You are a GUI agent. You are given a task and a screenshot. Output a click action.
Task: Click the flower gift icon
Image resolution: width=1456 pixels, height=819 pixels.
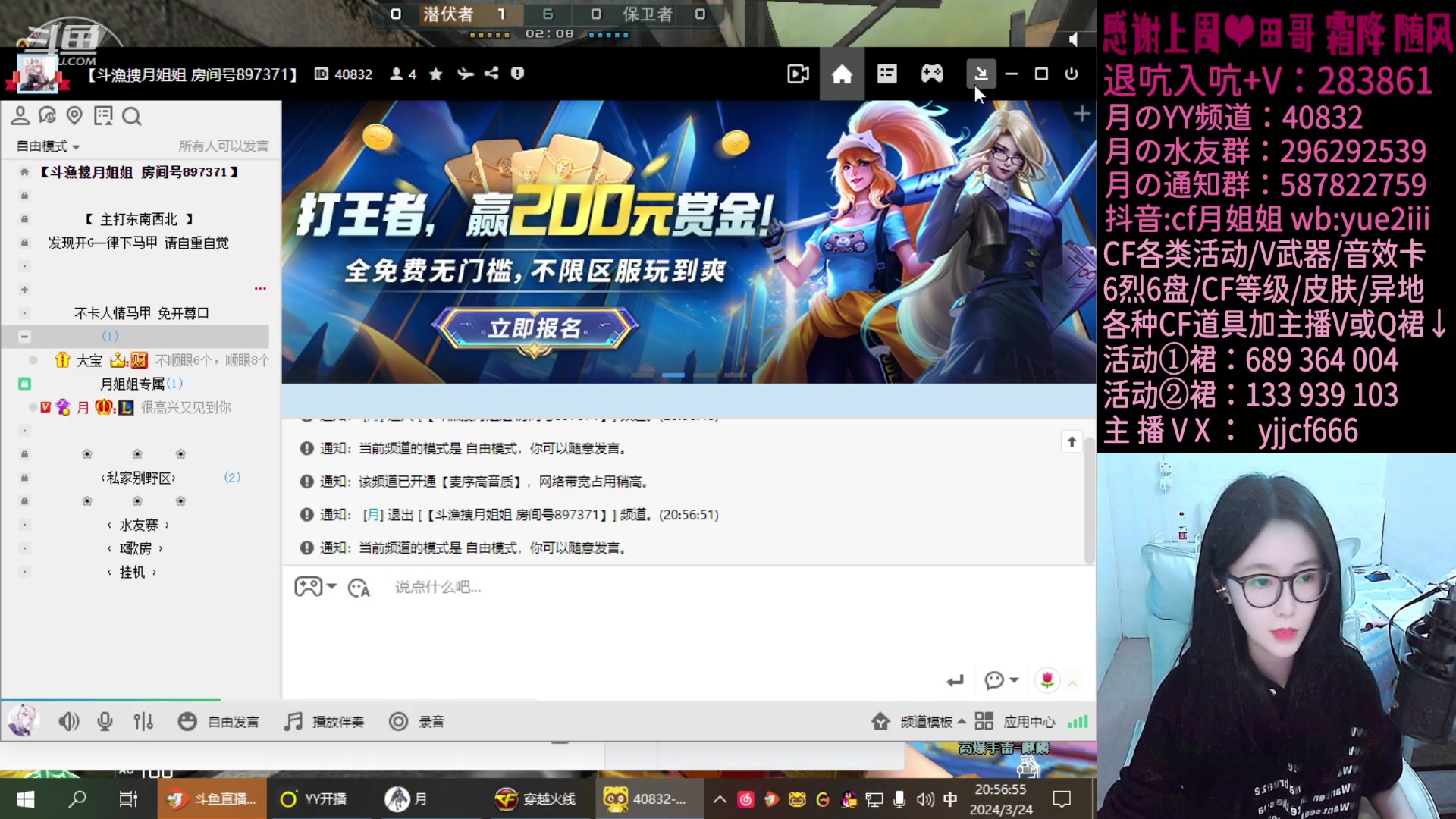click(x=1047, y=680)
